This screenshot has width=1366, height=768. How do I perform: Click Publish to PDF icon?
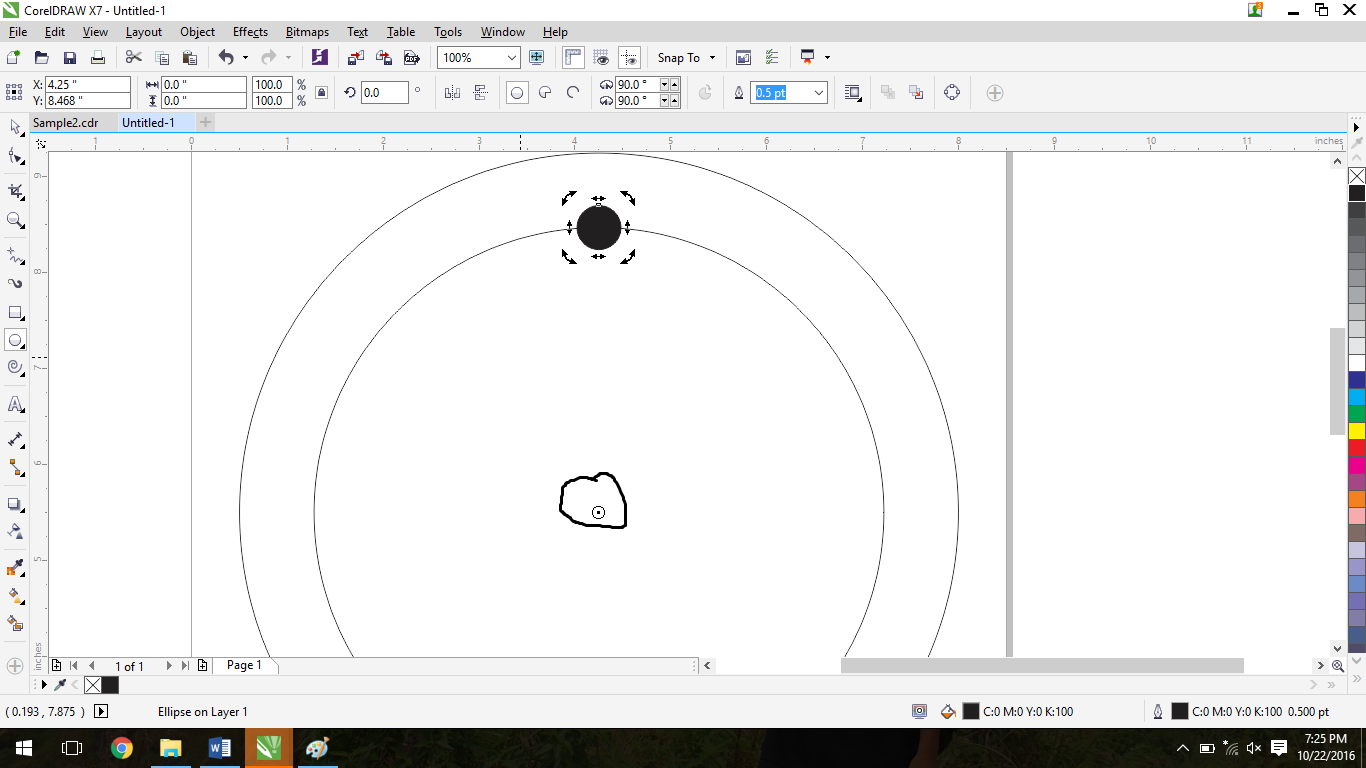[411, 58]
